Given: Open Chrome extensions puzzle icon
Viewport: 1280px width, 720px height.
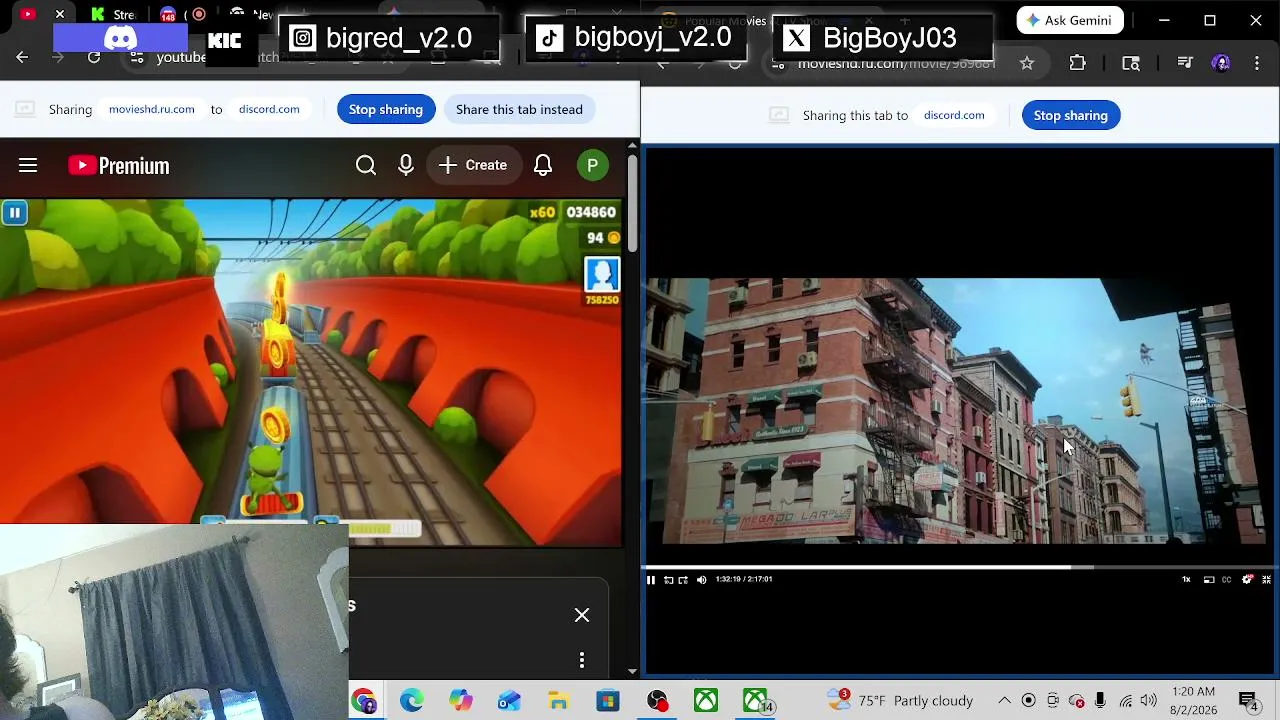Looking at the screenshot, I should click(x=1077, y=63).
